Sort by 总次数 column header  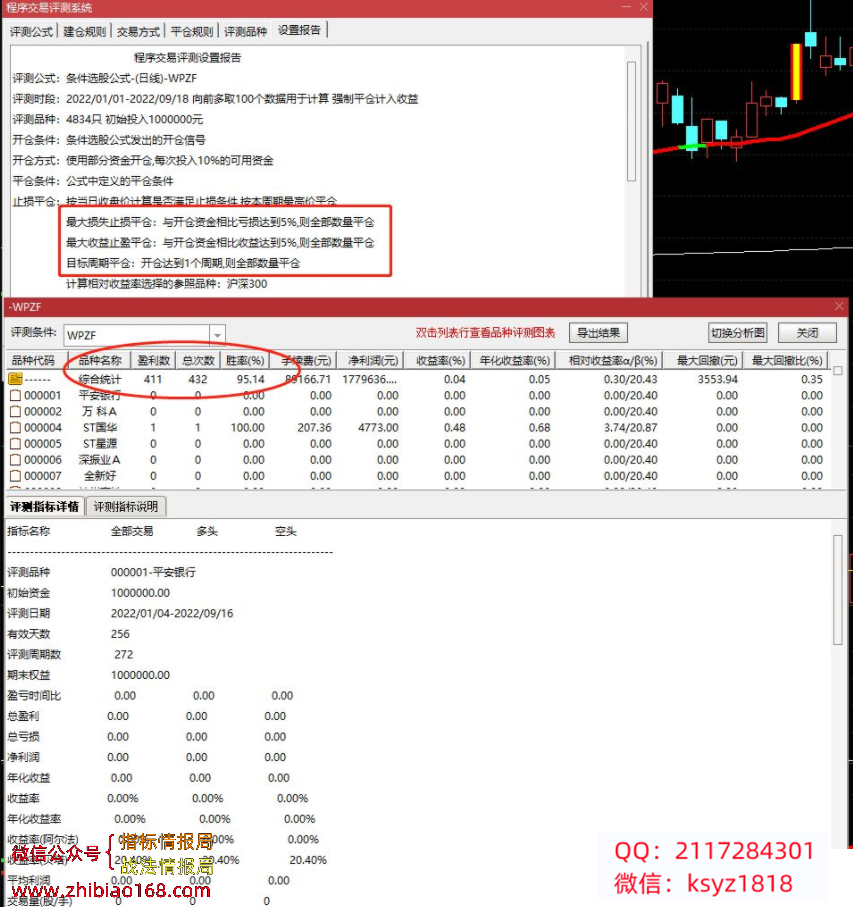pyautogui.click(x=198, y=361)
